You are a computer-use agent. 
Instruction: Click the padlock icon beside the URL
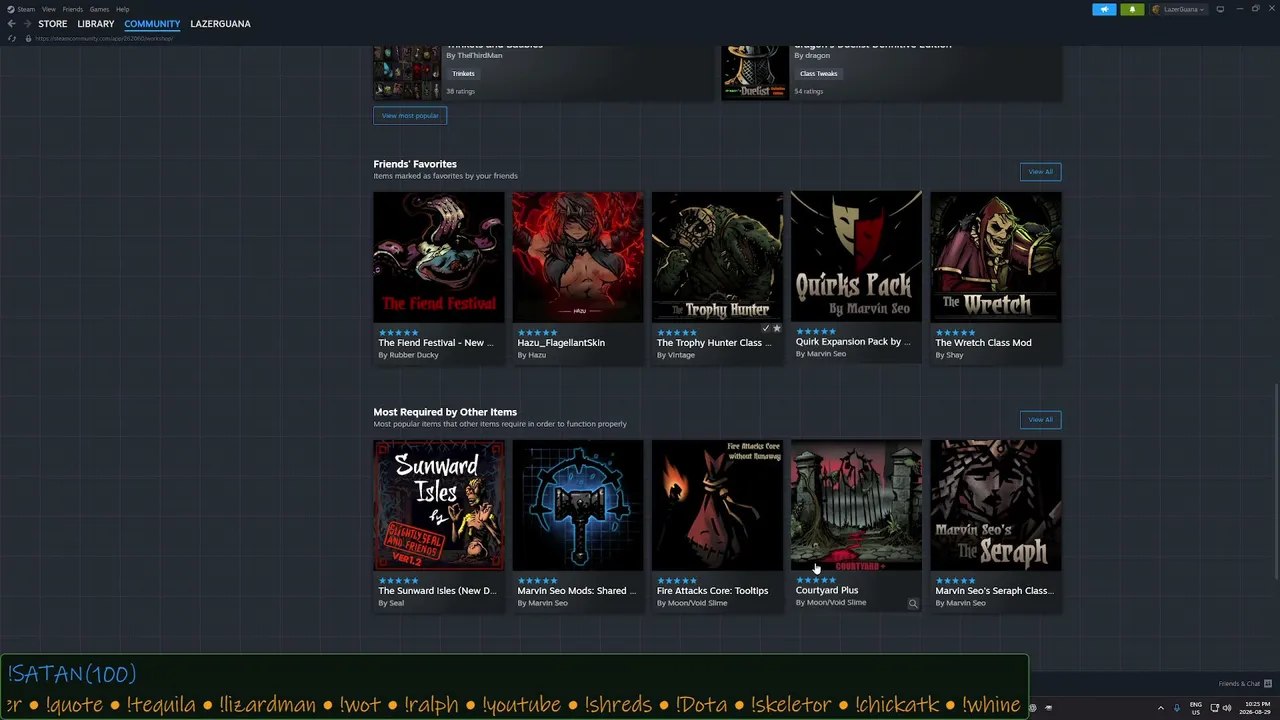pos(29,38)
